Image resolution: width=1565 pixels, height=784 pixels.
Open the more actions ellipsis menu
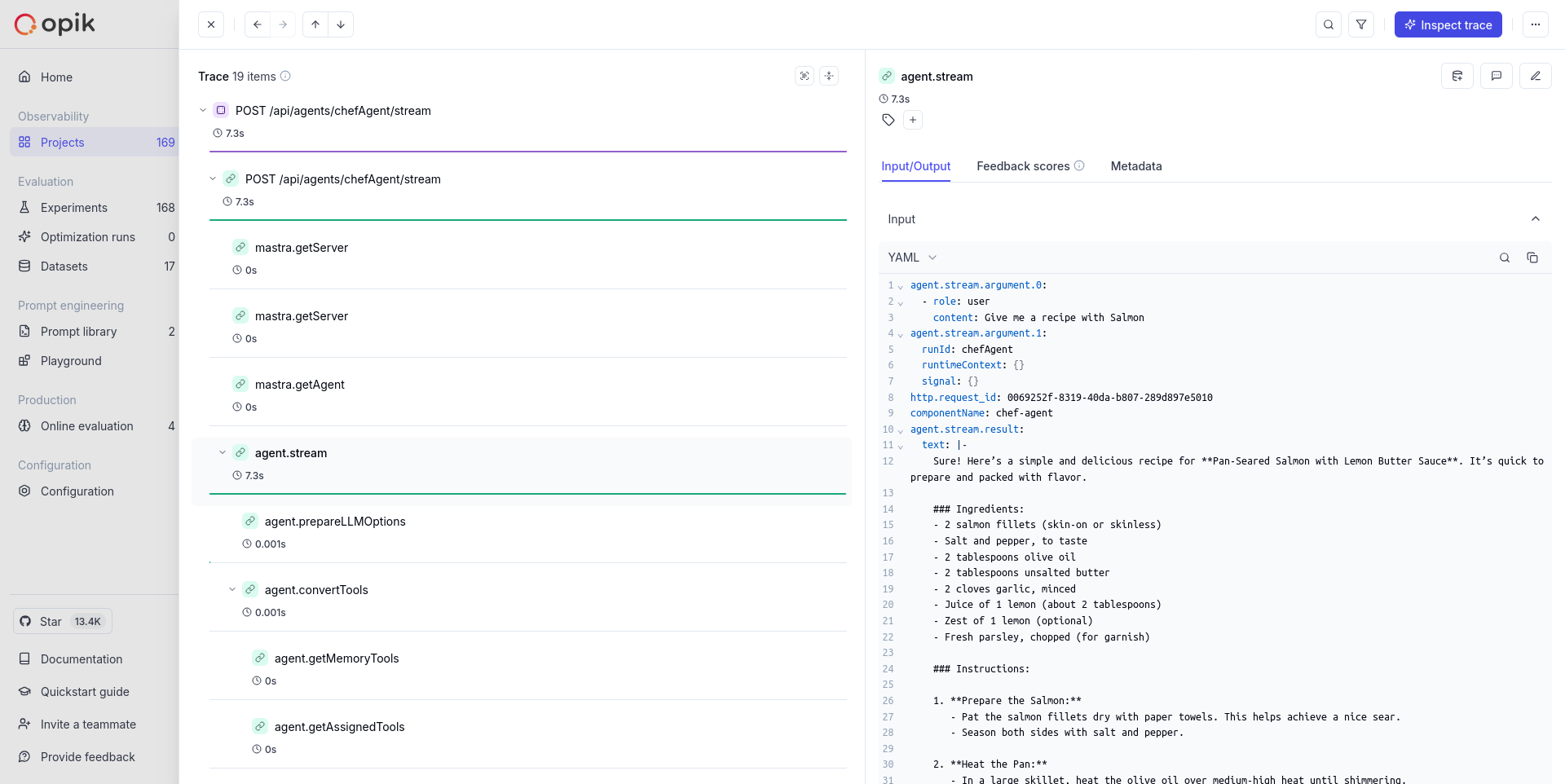pyautogui.click(x=1536, y=24)
